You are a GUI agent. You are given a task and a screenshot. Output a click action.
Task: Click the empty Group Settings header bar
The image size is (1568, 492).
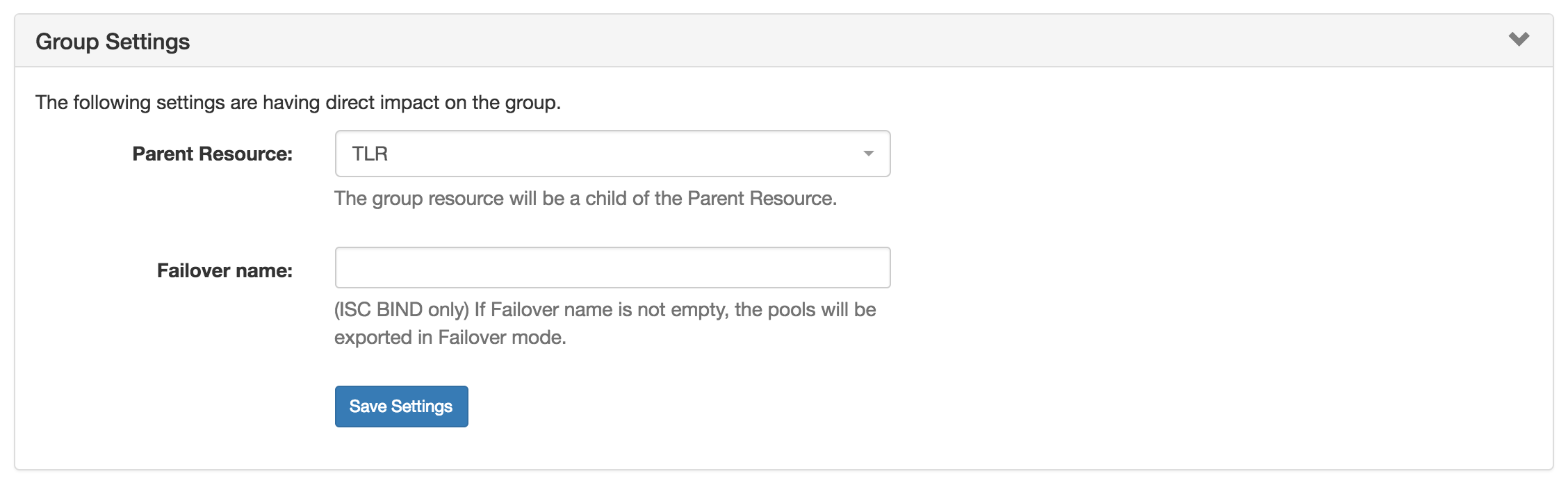(834, 41)
